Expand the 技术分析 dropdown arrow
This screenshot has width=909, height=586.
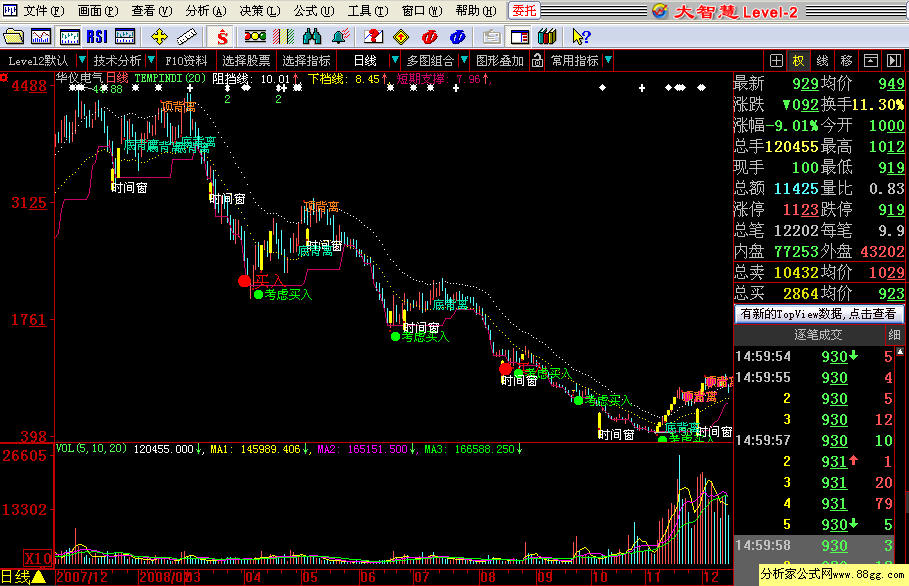point(151,60)
